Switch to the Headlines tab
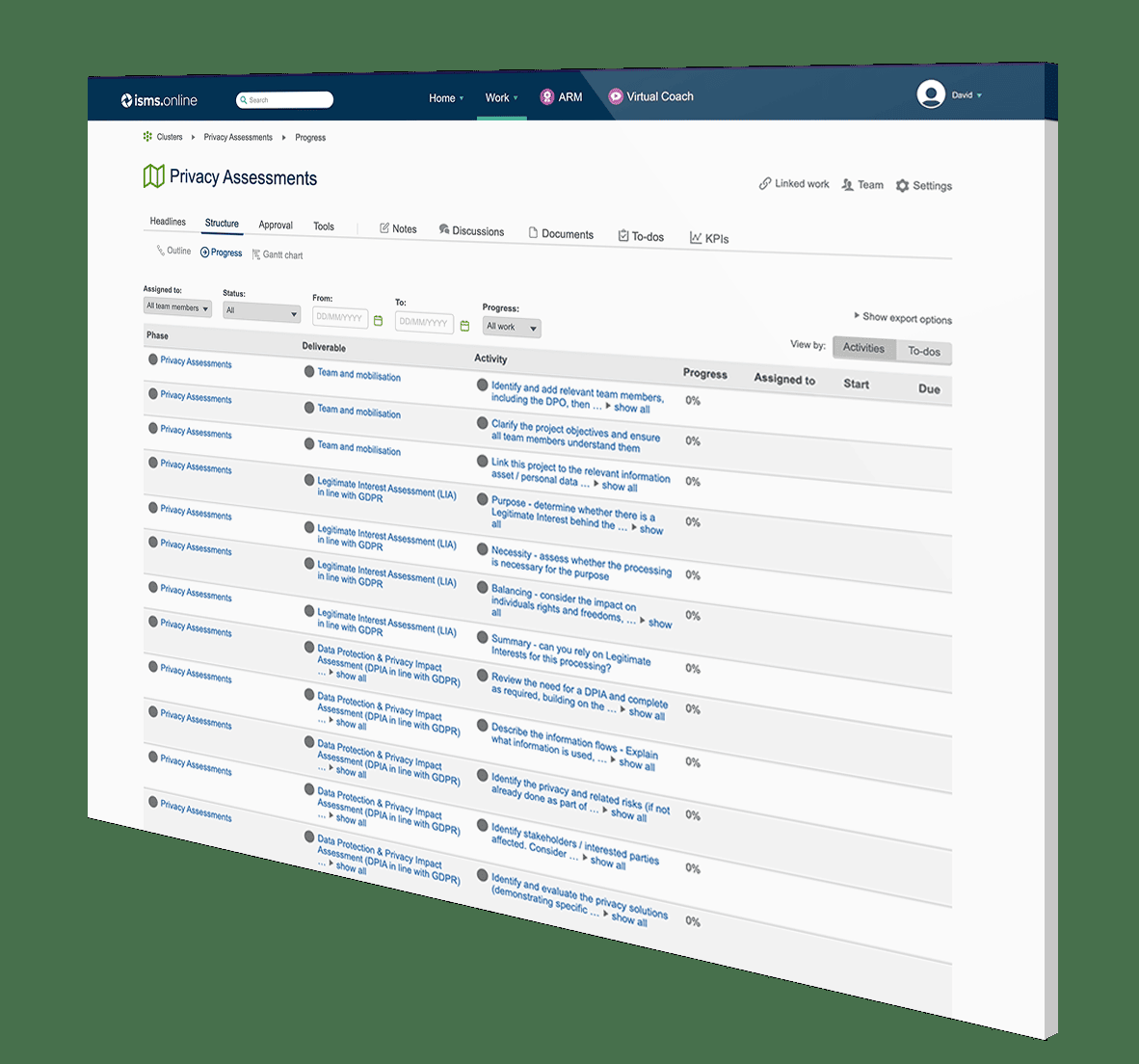Image resolution: width=1139 pixels, height=1064 pixels. point(168,221)
